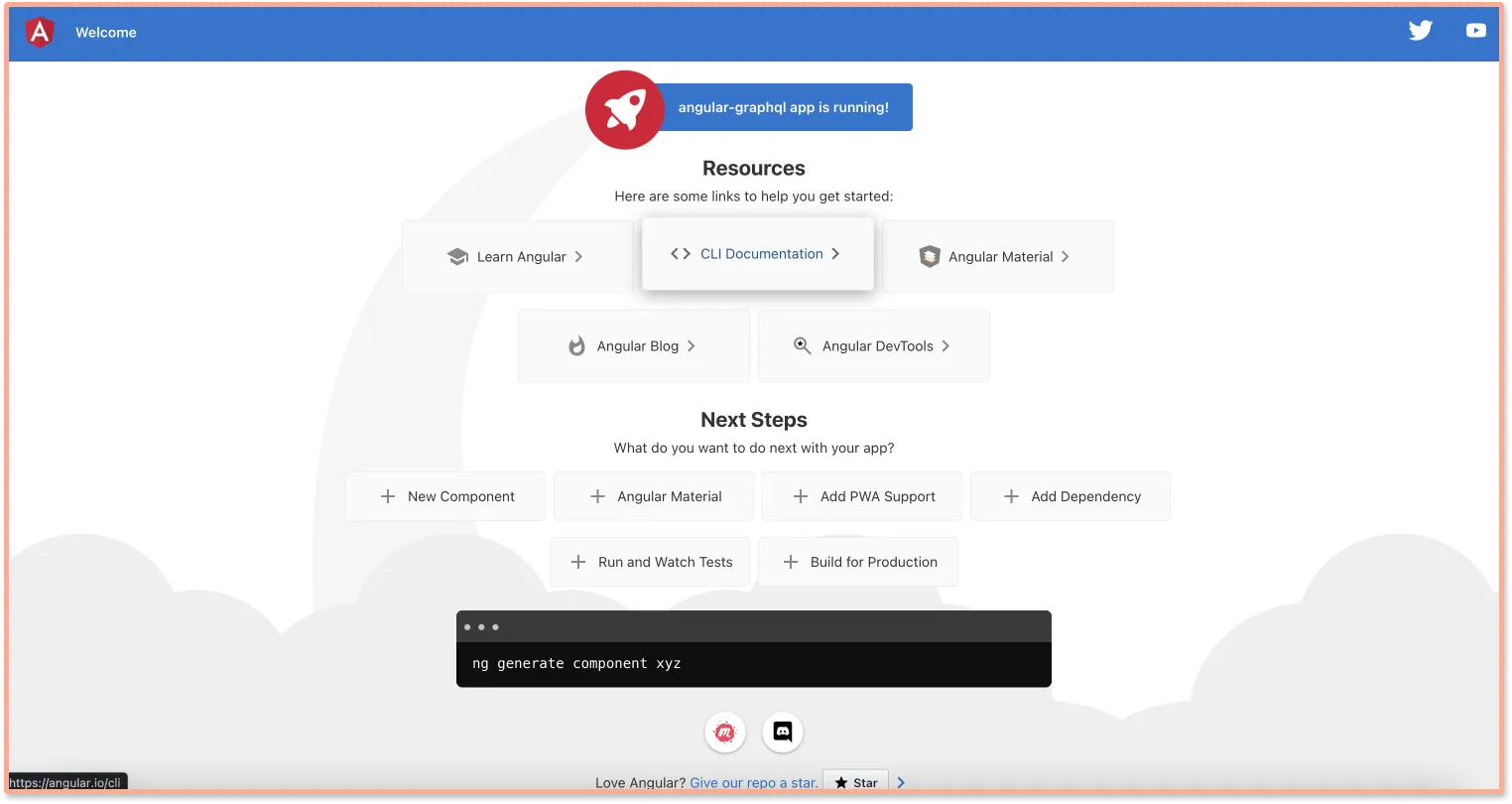1512x804 pixels.
Task: Click the Welcome title in the header
Action: pyautogui.click(x=106, y=33)
